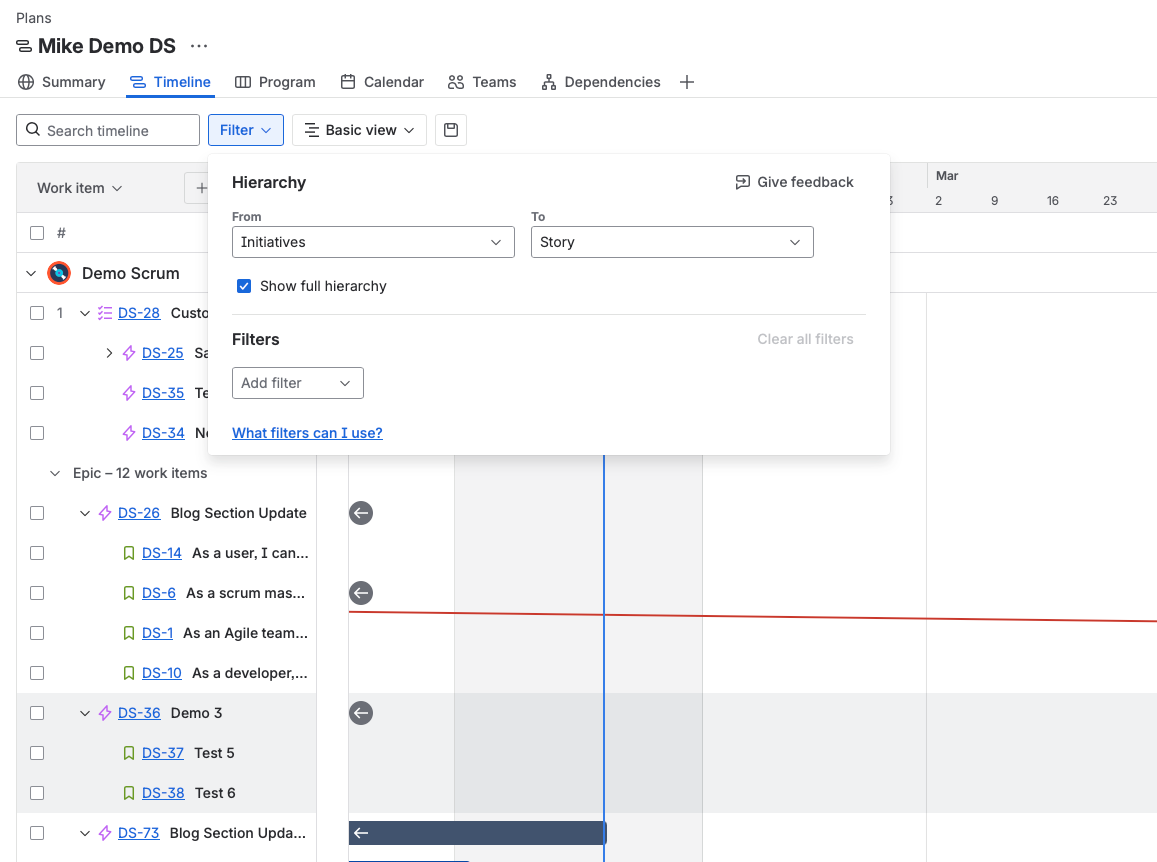The height and width of the screenshot is (862, 1157).
Task: Open the To hierarchy dropdown showing Story
Action: 671,242
